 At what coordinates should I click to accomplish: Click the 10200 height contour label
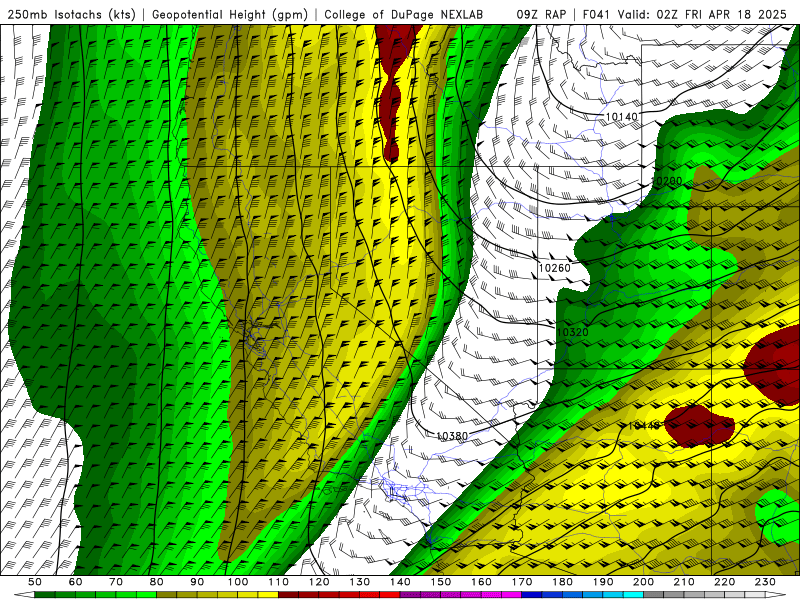tap(667, 181)
